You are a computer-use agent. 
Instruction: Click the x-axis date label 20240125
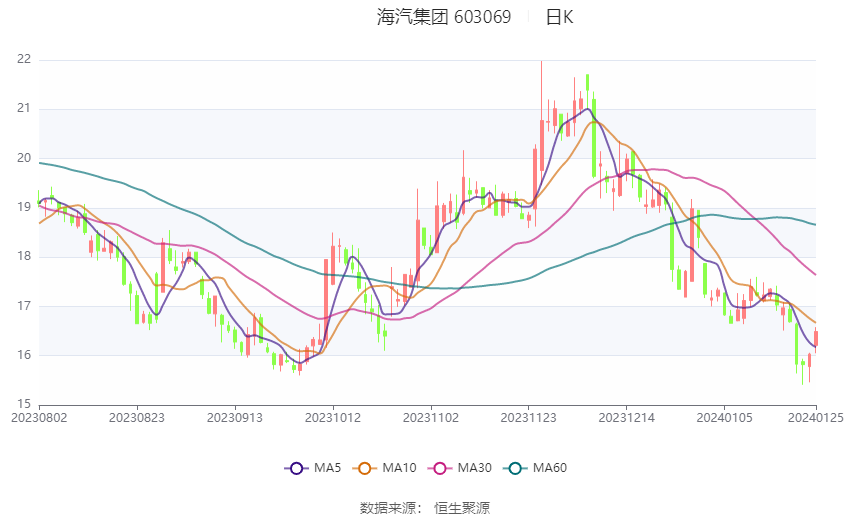pyautogui.click(x=815, y=418)
